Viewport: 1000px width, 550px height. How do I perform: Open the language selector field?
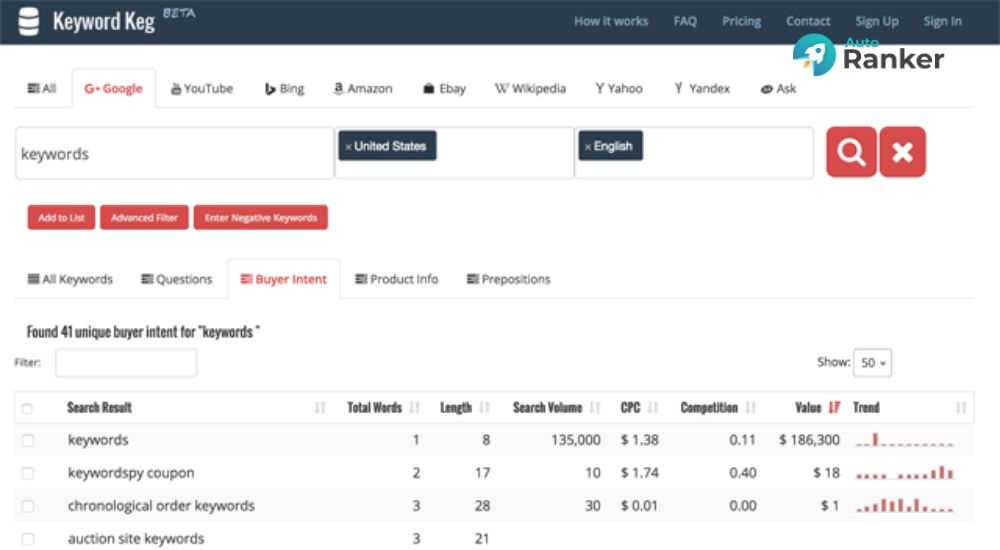tap(694, 153)
